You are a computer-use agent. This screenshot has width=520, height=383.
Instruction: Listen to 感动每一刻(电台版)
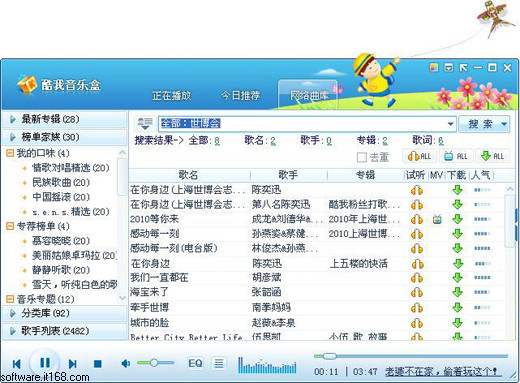point(417,249)
